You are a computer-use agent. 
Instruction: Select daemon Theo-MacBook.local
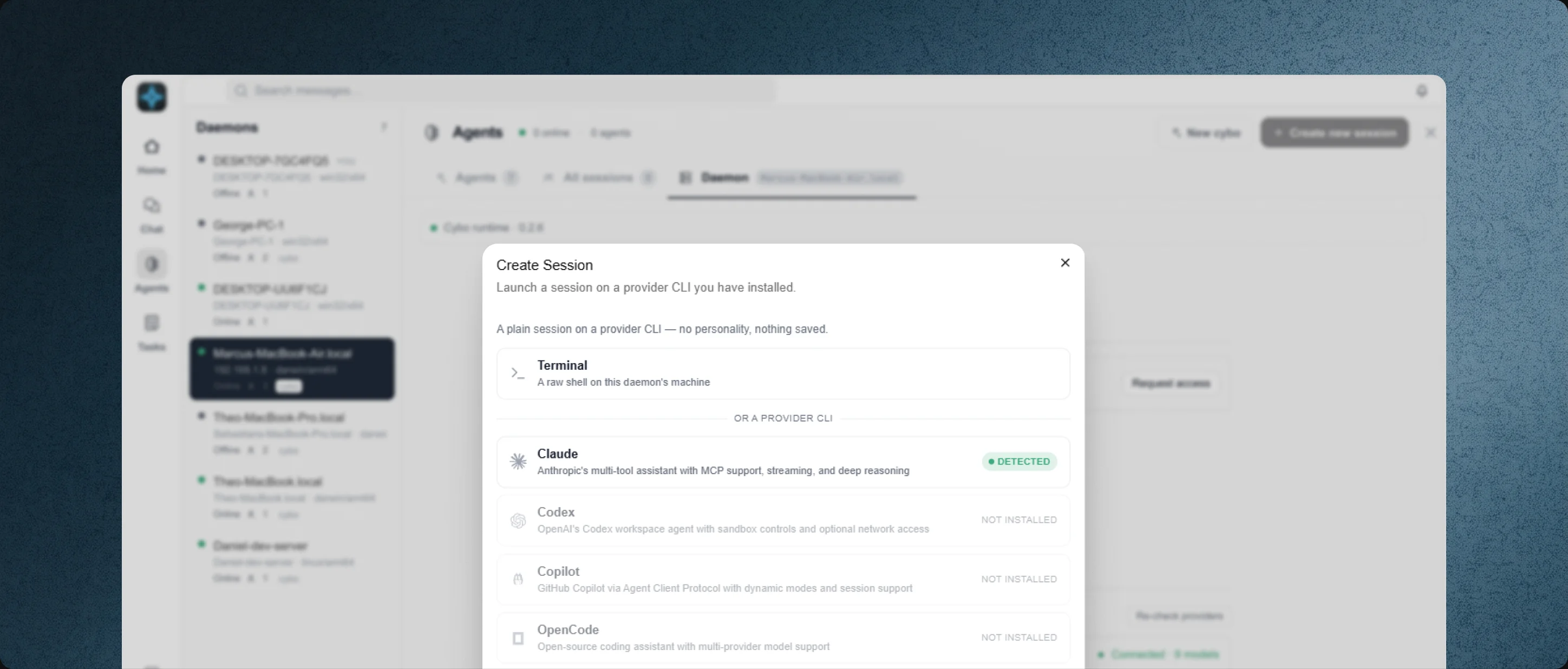292,497
